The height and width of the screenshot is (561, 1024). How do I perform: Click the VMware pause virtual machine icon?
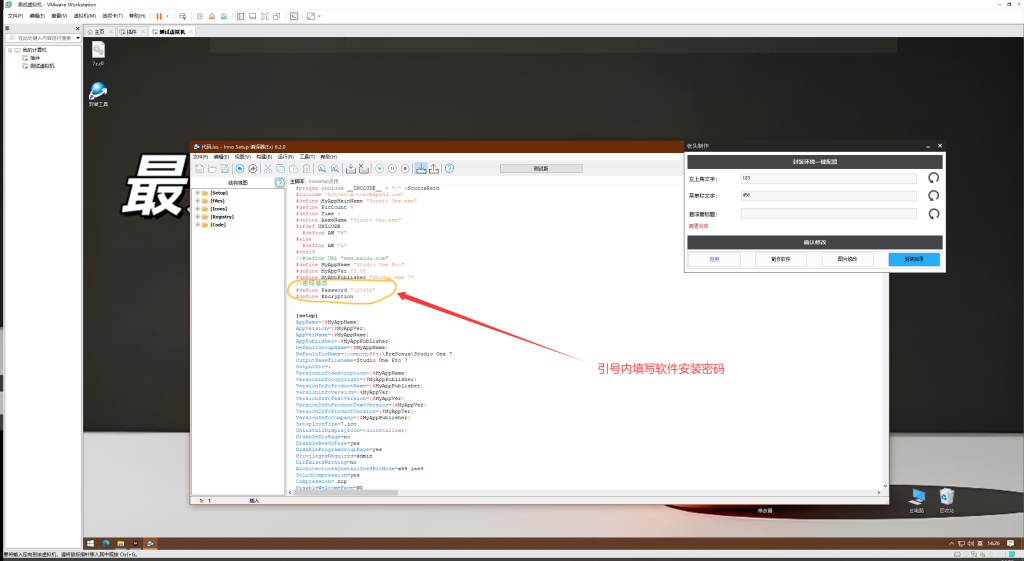[159, 16]
